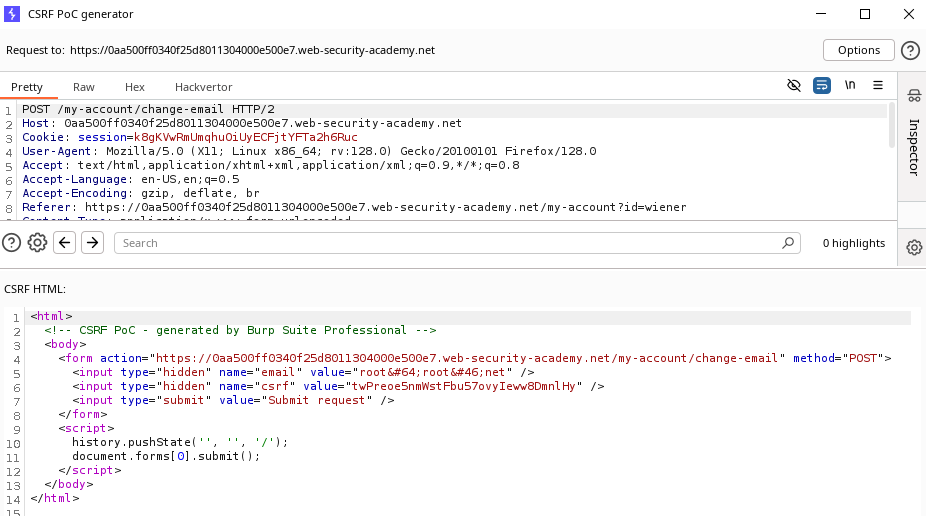Image resolution: width=926 pixels, height=516 pixels.
Task: Go to previous search match arrow
Action: 64,243
